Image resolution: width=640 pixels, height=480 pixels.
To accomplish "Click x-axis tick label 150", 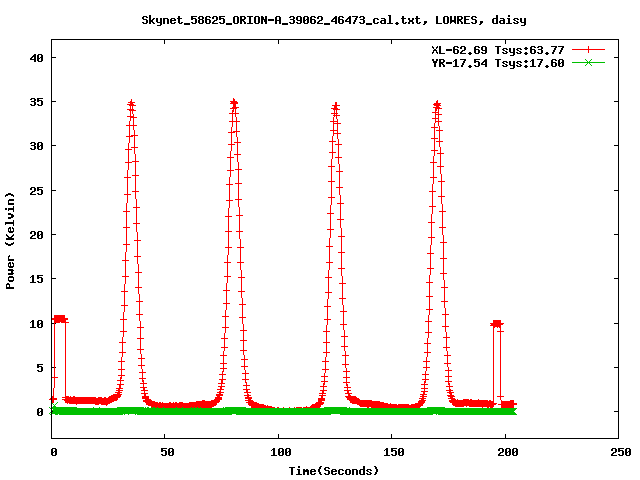I will point(393,452).
